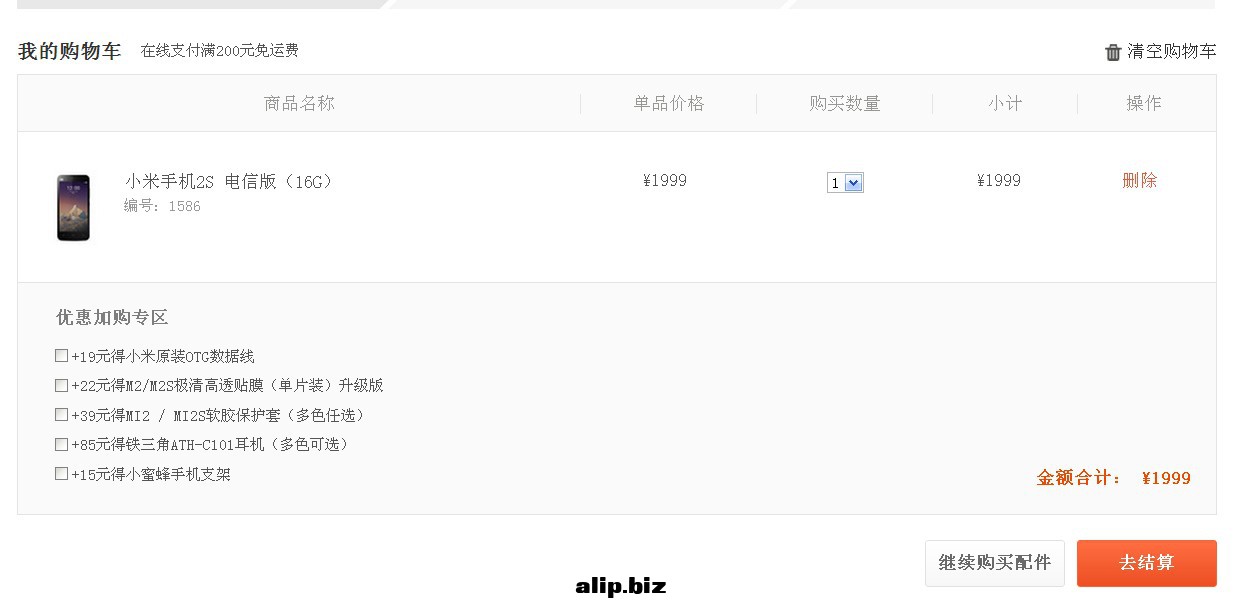The height and width of the screenshot is (603, 1239).
Task: Check the +15元 小蜜蜂手机支架 add-on
Action: tap(62, 473)
